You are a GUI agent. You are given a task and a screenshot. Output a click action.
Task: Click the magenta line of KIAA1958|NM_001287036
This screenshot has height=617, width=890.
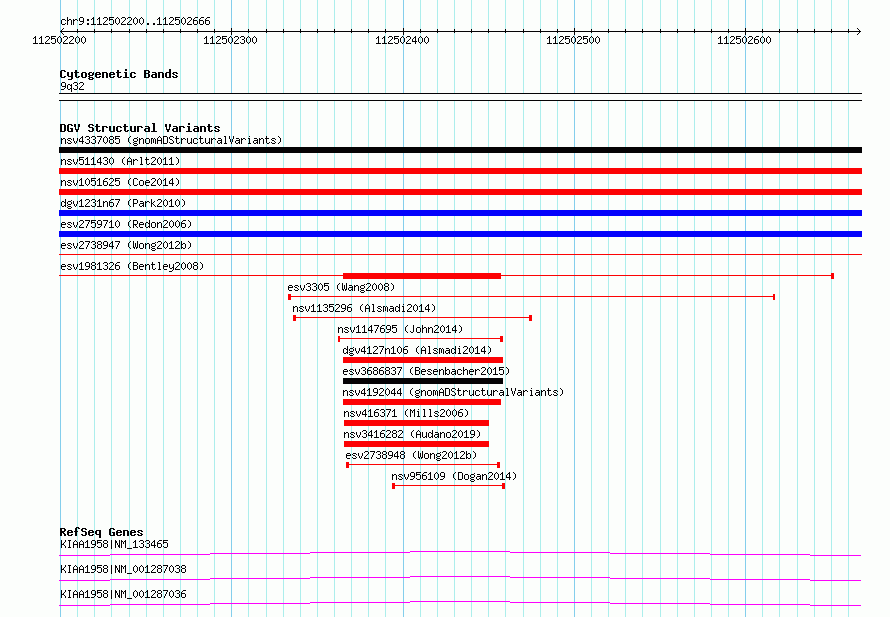pos(460,603)
